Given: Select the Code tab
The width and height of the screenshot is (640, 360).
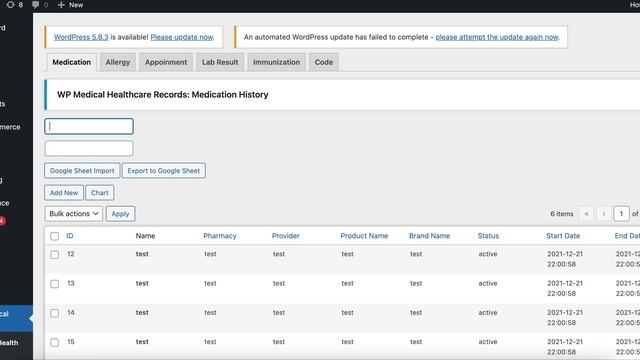Looking at the screenshot, I should (324, 62).
